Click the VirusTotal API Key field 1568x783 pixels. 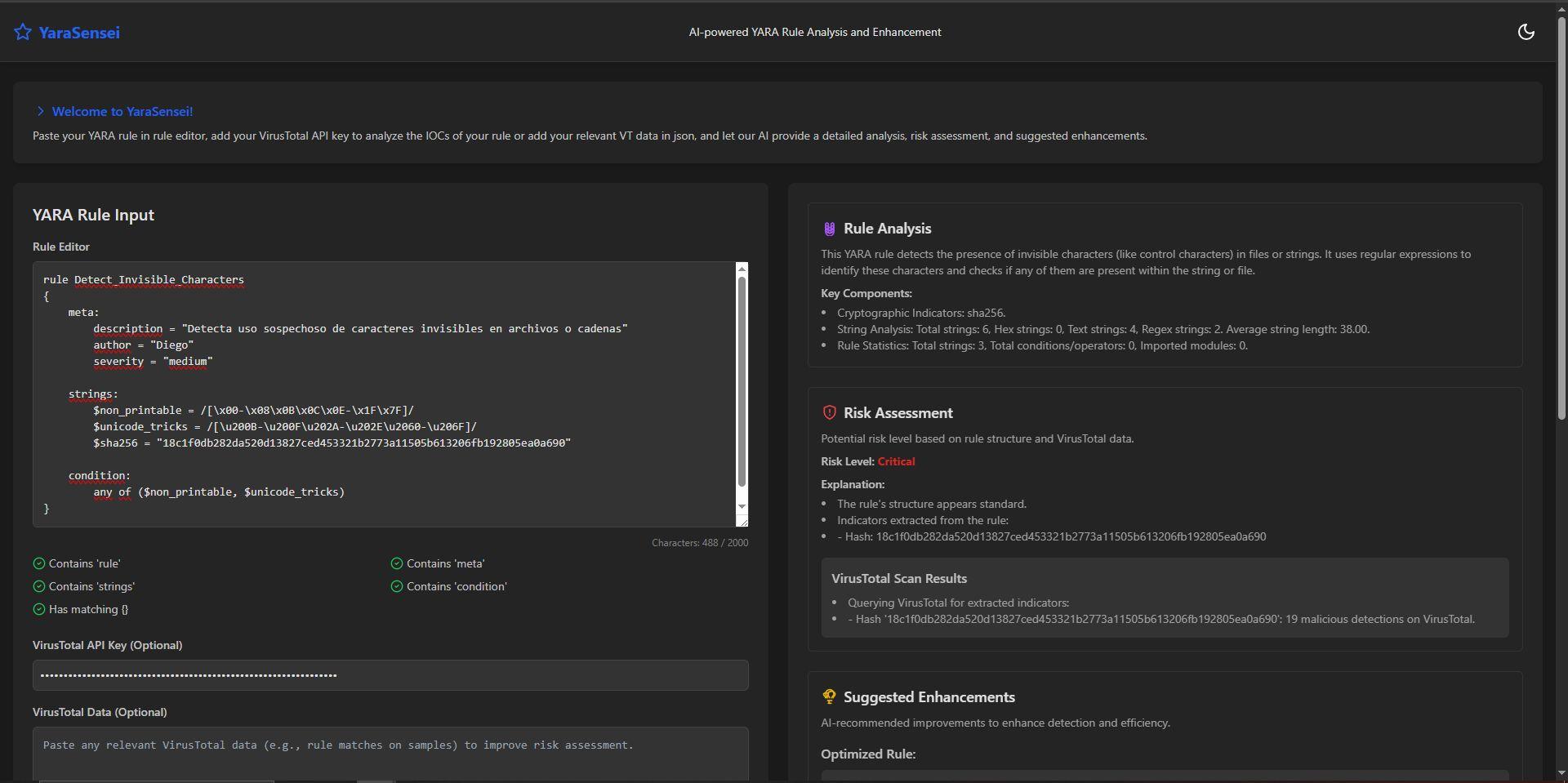[390, 675]
